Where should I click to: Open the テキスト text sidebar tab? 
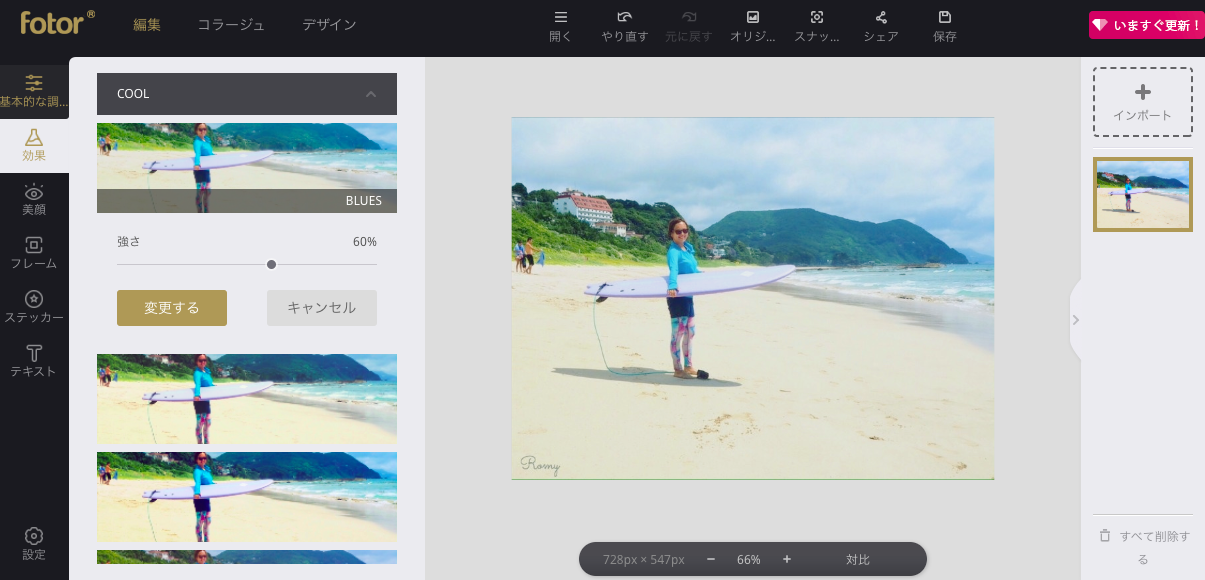[34, 362]
